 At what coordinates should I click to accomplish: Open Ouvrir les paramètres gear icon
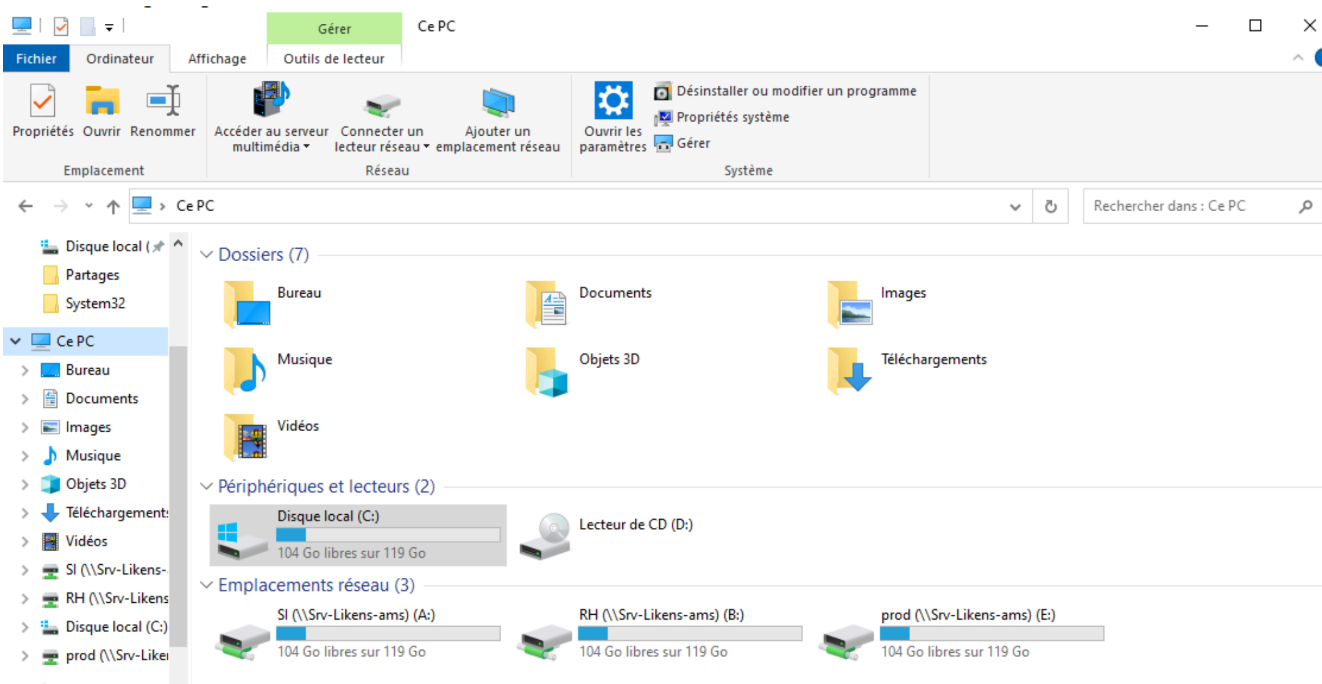click(x=613, y=101)
